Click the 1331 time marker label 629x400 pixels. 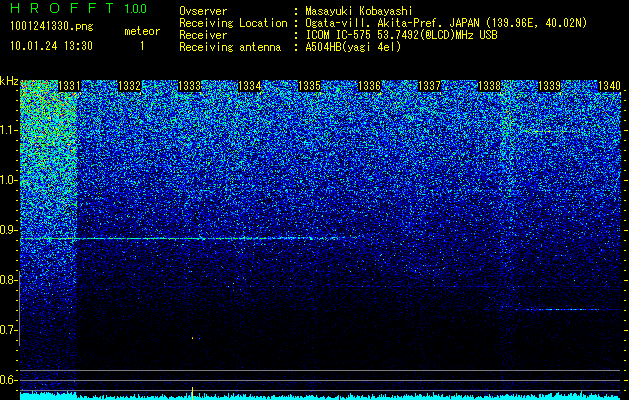pos(69,86)
